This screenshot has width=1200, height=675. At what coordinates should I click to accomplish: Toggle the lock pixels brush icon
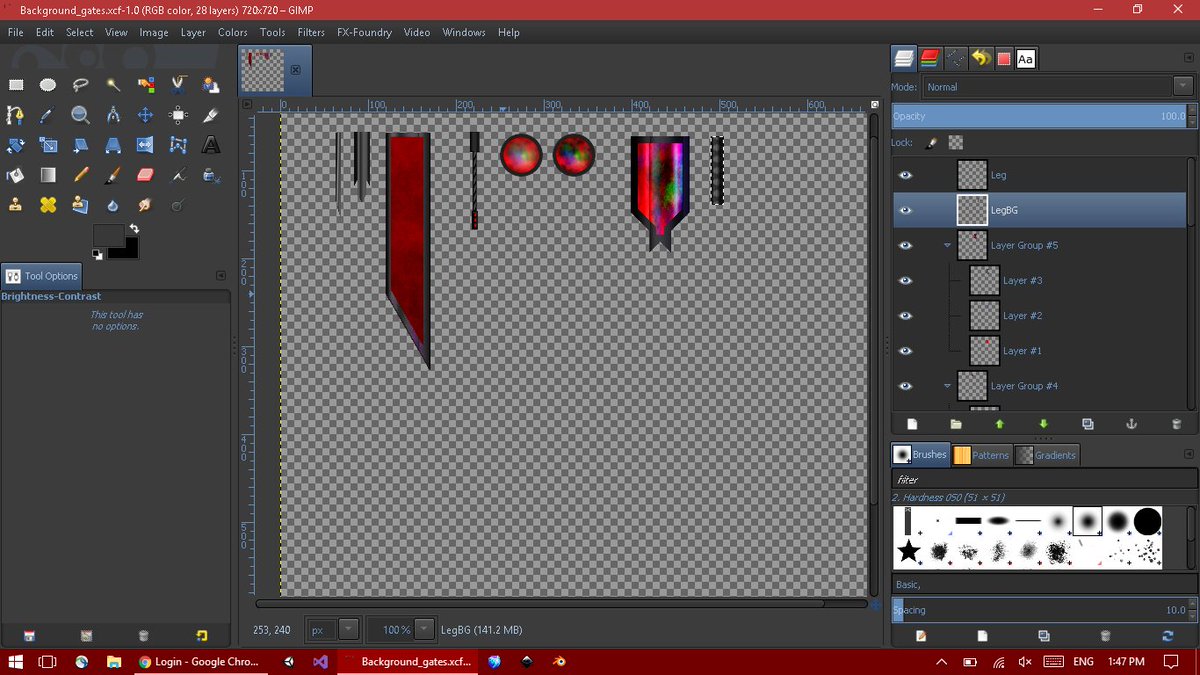point(932,143)
